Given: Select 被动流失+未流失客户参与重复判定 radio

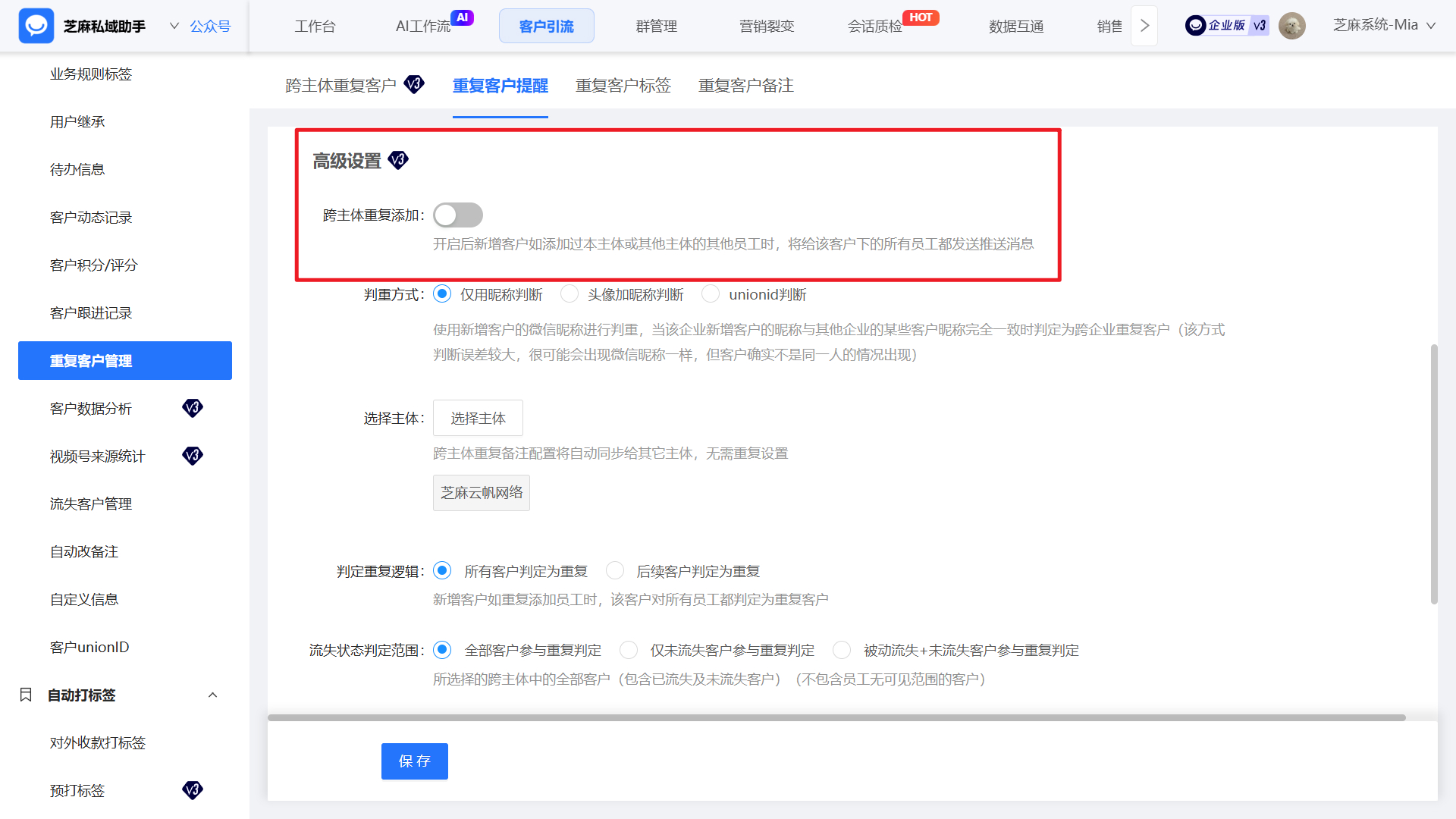Looking at the screenshot, I should pyautogui.click(x=842, y=650).
